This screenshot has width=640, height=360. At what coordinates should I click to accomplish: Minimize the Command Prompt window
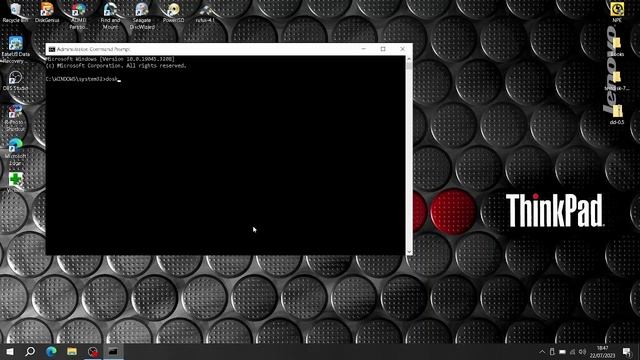[x=364, y=49]
